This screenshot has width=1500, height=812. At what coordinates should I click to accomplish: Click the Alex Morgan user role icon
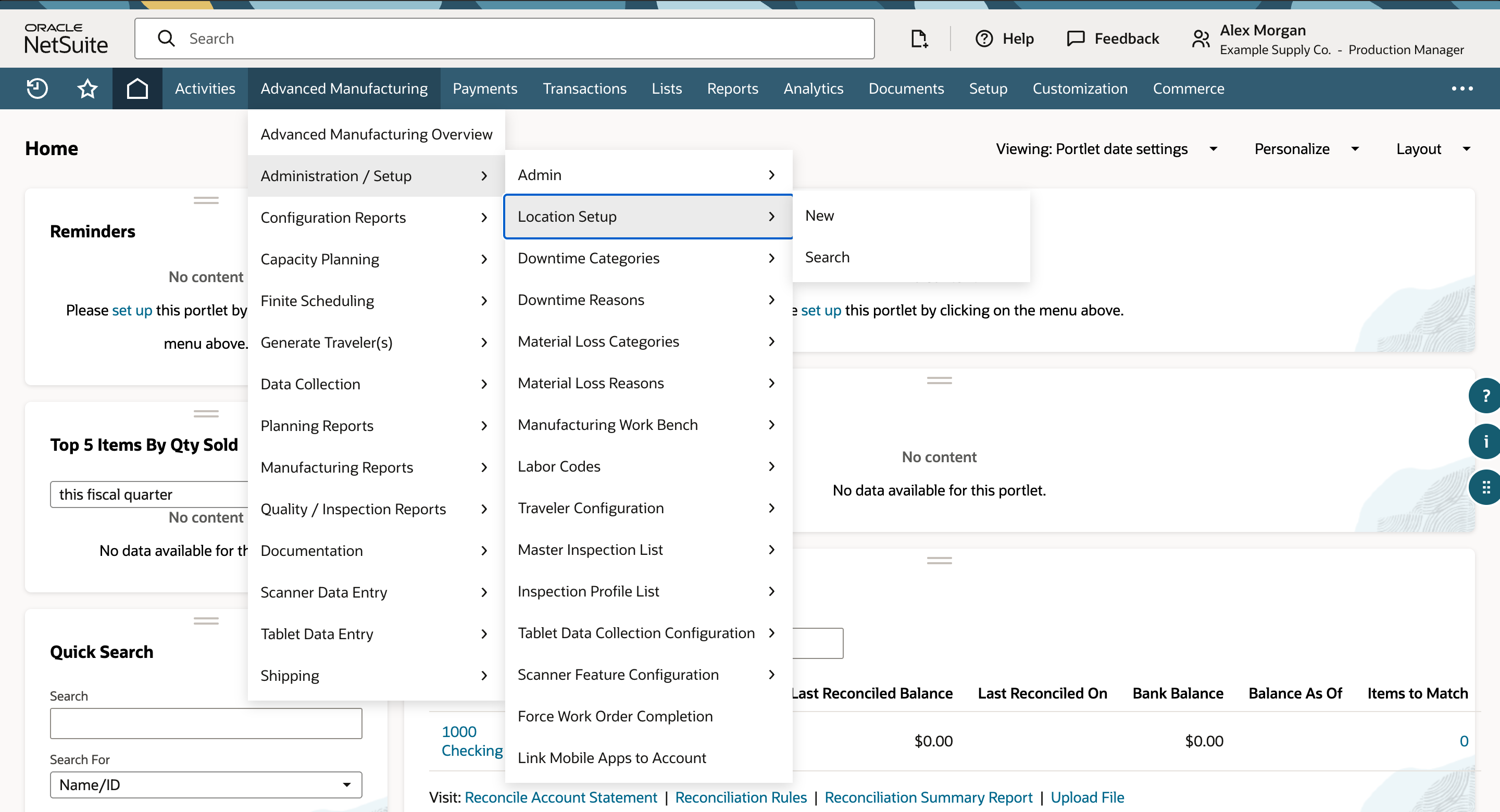[x=1201, y=39]
